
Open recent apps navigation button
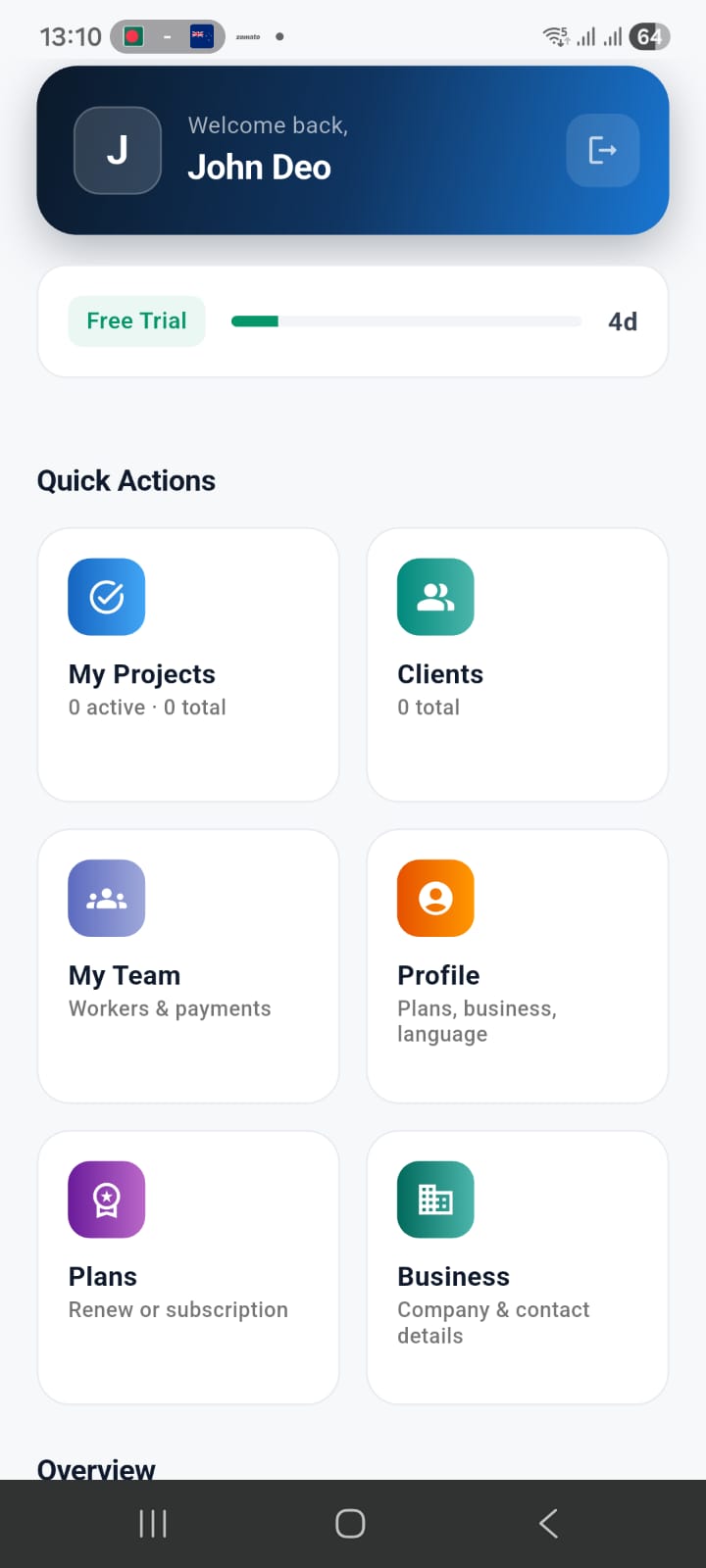[x=153, y=1523]
